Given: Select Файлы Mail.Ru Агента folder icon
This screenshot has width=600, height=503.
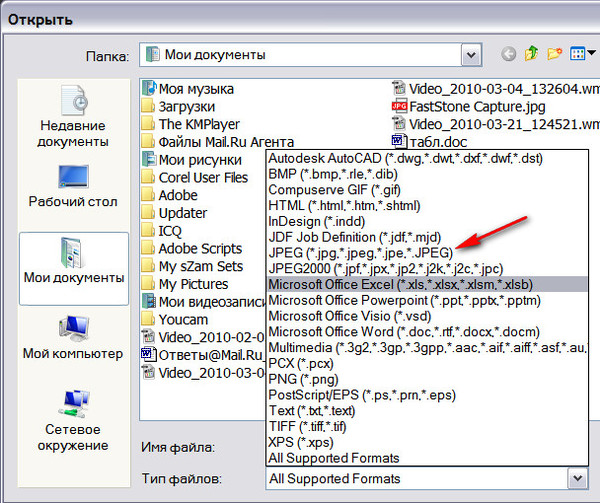Looking at the screenshot, I should [x=148, y=142].
